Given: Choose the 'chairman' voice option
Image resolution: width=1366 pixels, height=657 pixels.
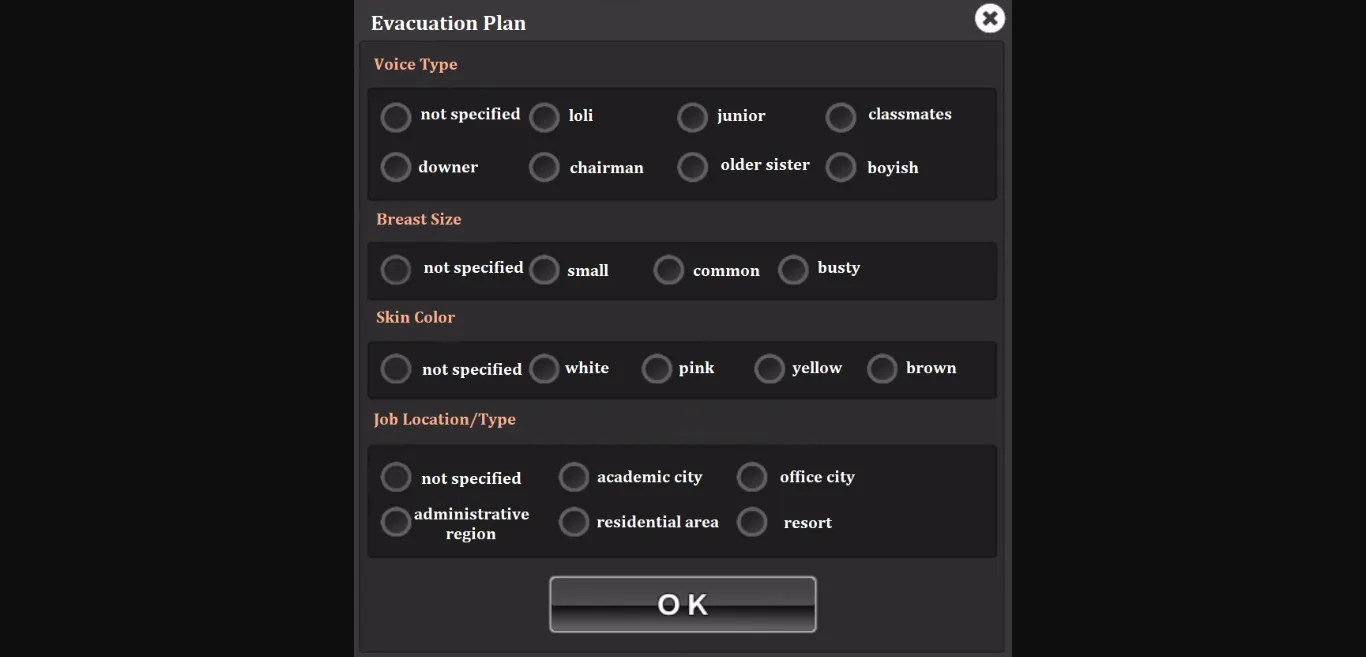Looking at the screenshot, I should [x=544, y=167].
